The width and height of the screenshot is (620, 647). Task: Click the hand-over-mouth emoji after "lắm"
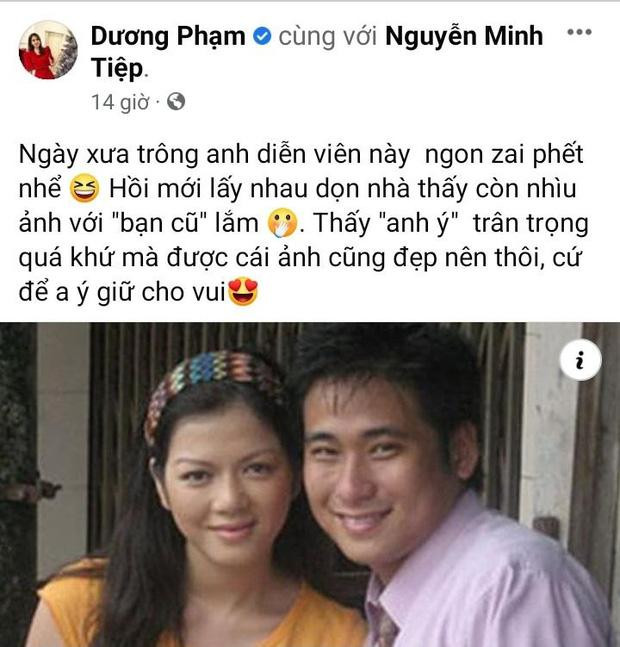[x=283, y=223]
